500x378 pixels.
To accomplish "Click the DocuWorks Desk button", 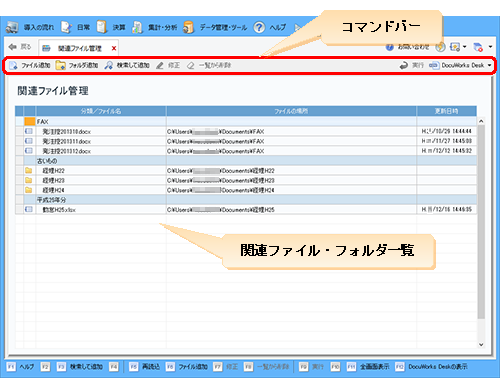I will coord(457,65).
